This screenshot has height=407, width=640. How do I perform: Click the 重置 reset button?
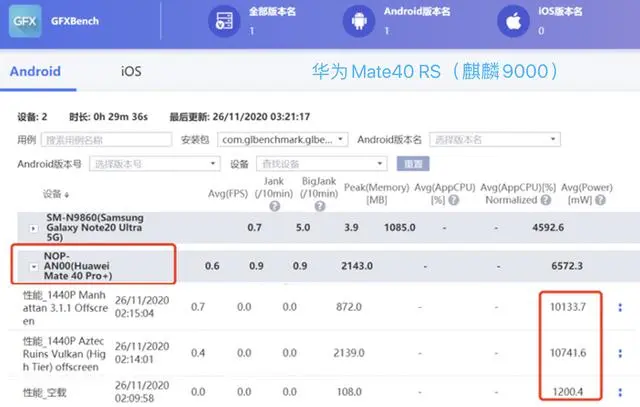pyautogui.click(x=413, y=164)
